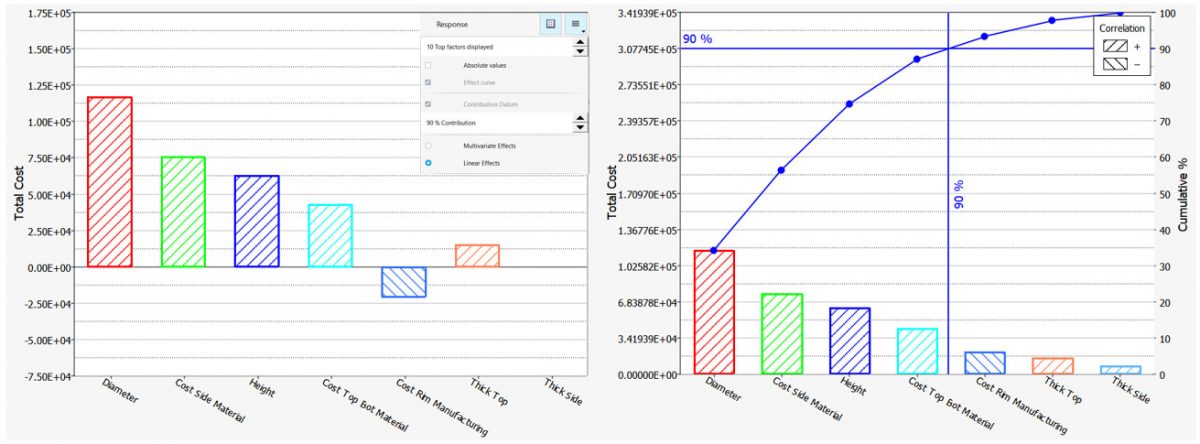Click the grid table view icon

(x=551, y=23)
